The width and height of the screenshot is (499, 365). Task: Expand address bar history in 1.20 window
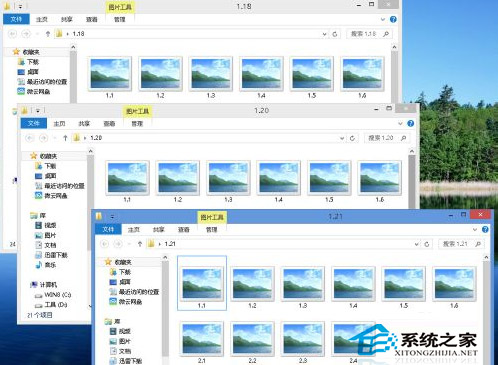(342, 138)
